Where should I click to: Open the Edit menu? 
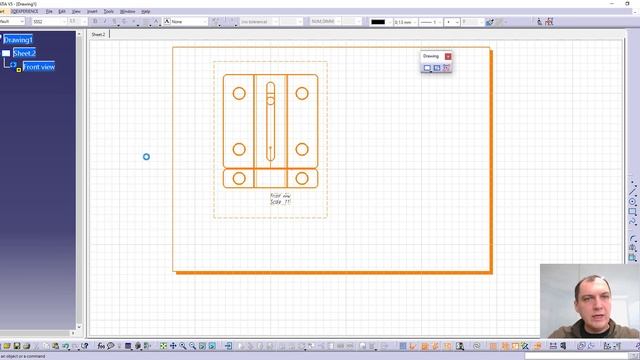(62, 11)
